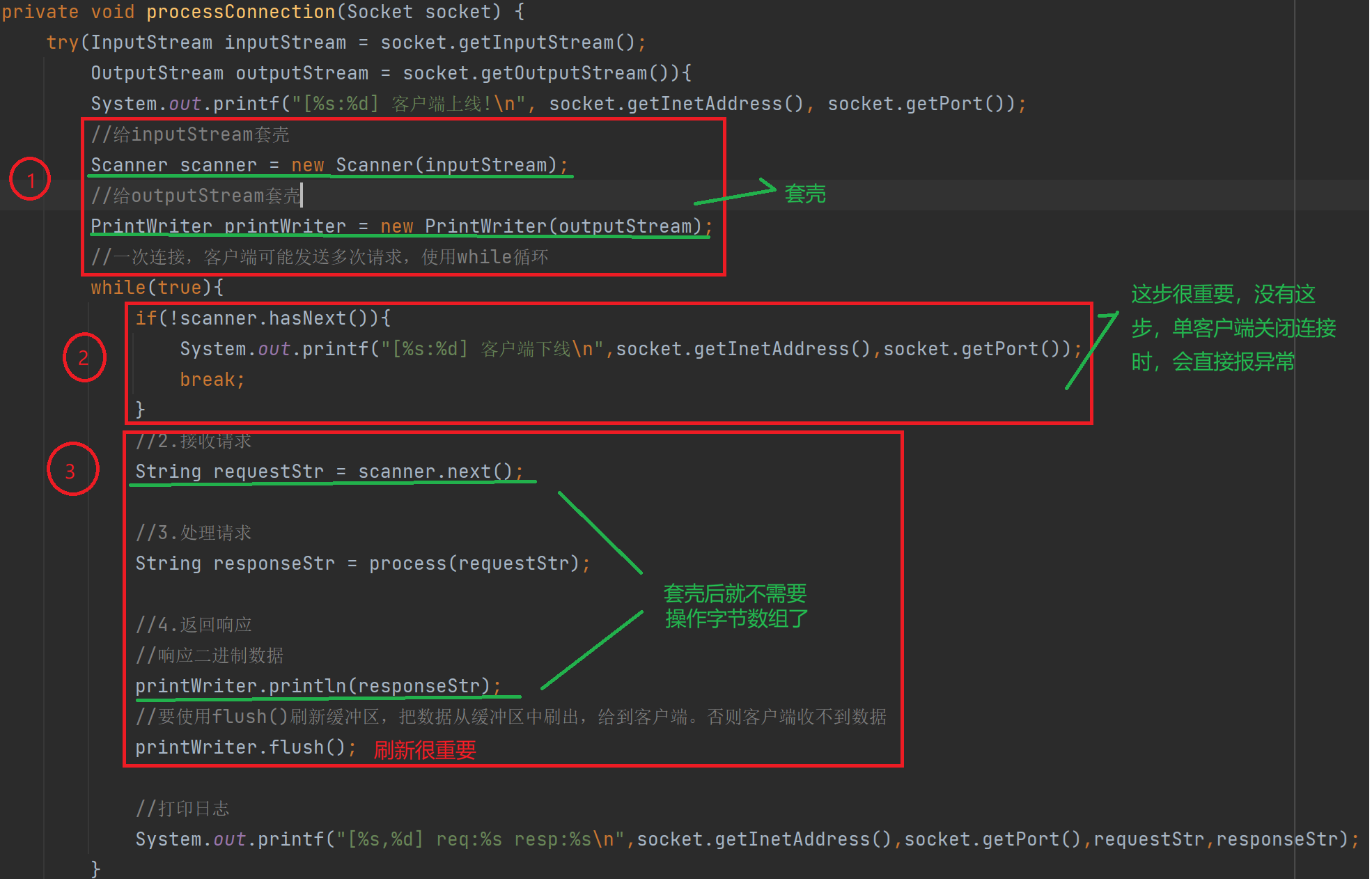Screen dimensions: 1372x879
Task: Click the //给inputStream套壳 comment
Action: pos(189,134)
